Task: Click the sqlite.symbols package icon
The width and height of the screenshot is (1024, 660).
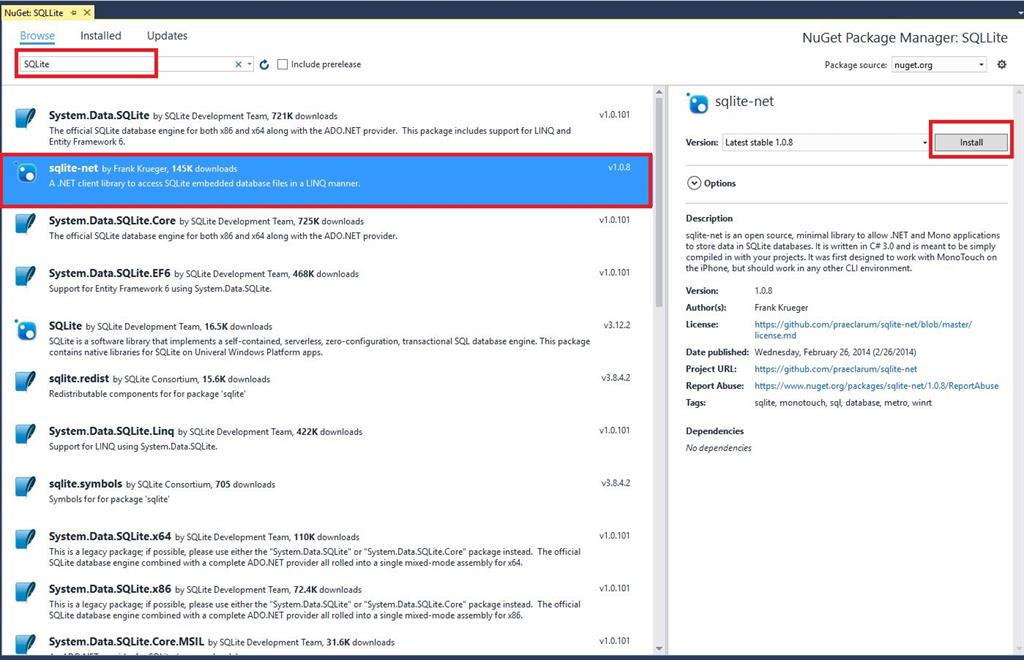Action: coord(25,487)
